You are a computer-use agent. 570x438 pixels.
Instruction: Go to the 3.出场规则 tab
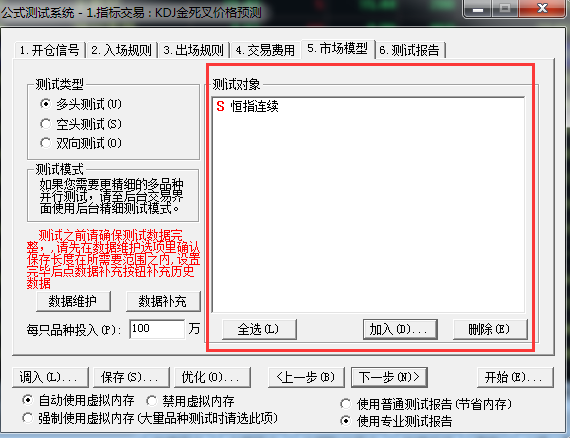point(193,50)
